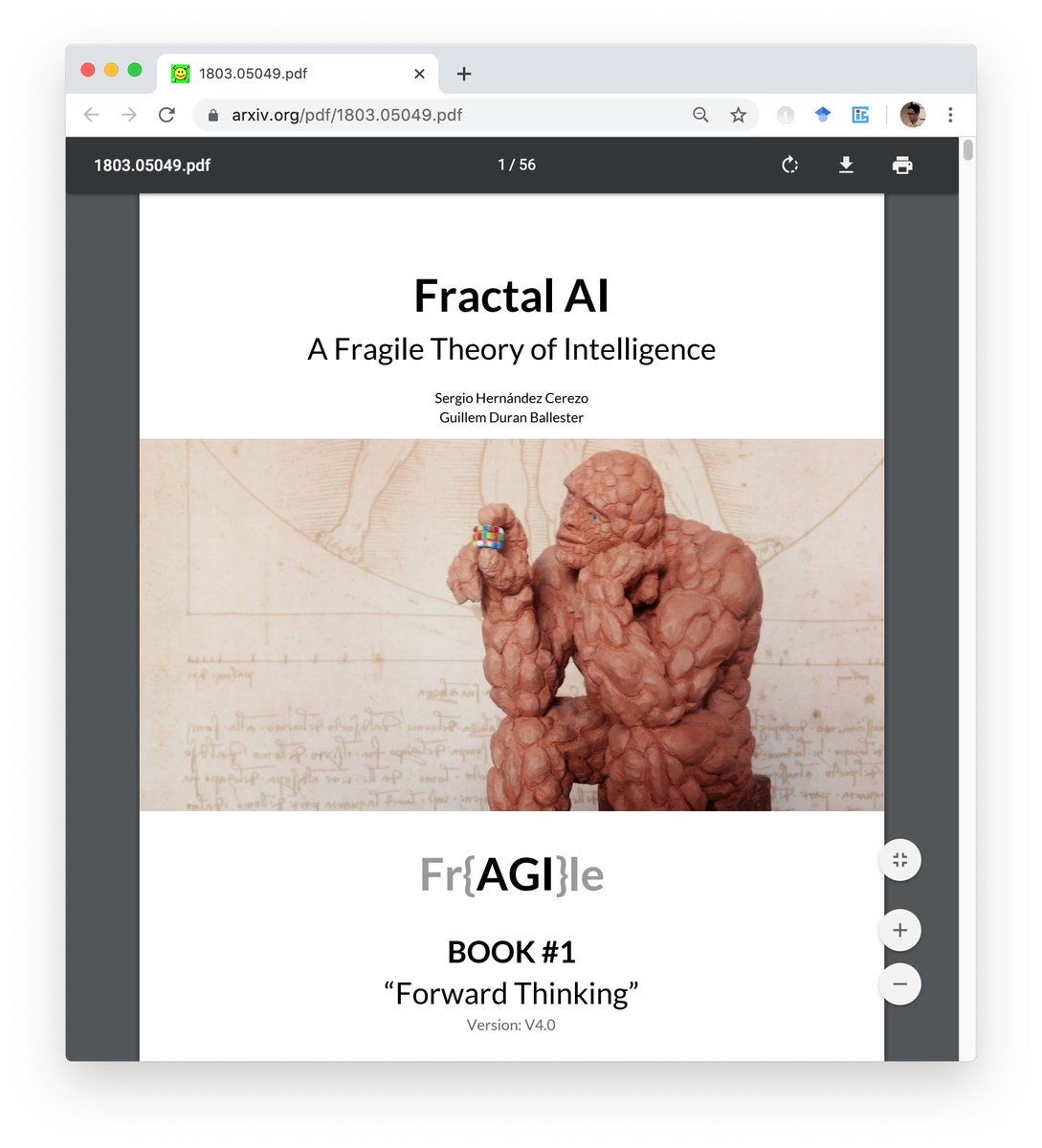Click the clay figure cover image
The image size is (1042, 1148).
[512, 625]
